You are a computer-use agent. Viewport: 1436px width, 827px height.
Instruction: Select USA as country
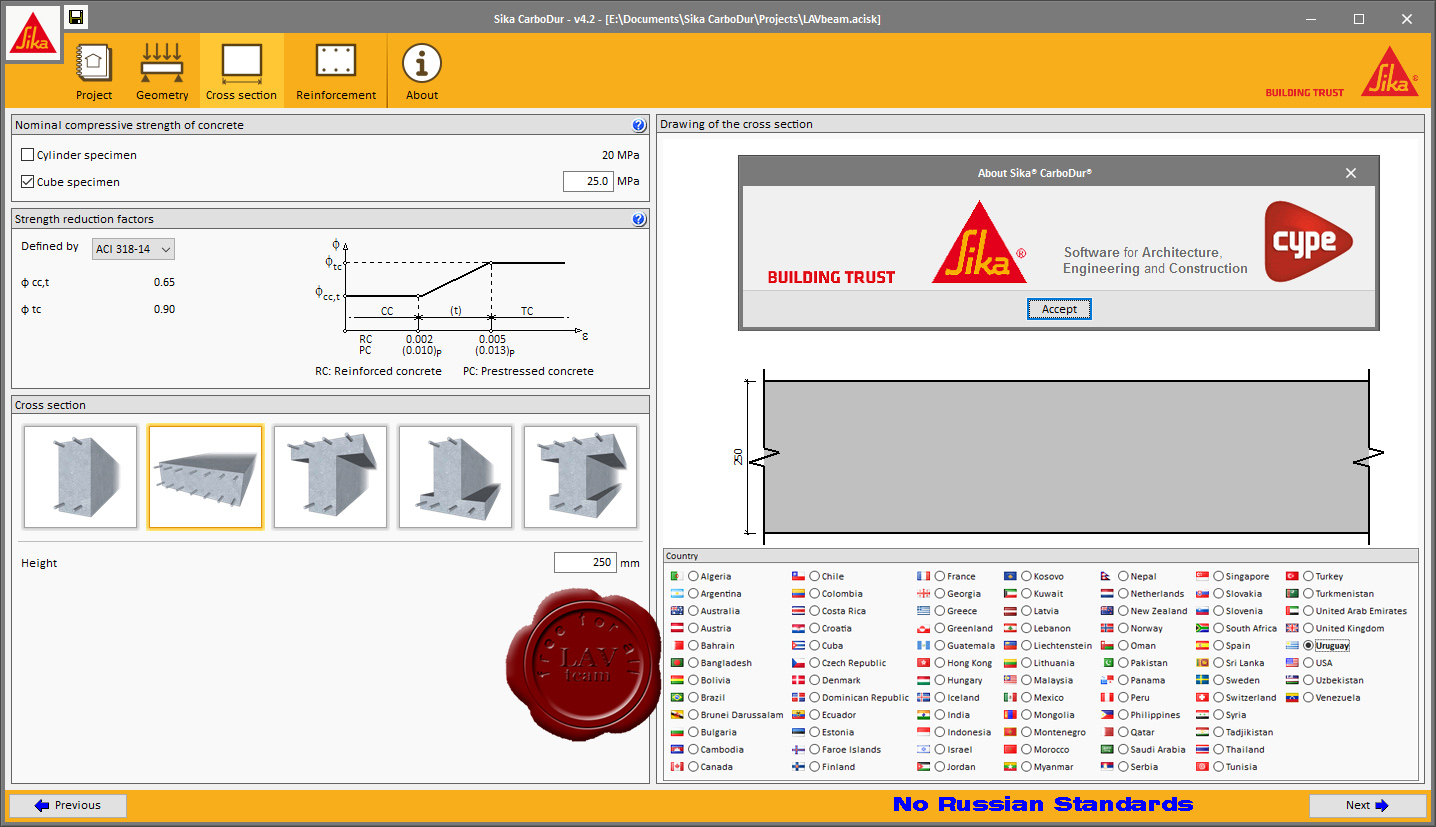coord(1308,662)
